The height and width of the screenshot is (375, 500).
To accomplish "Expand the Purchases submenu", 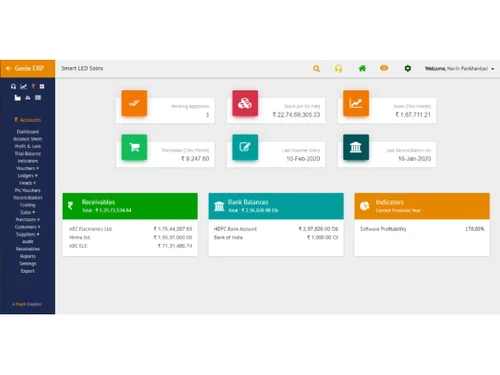I will point(28,220).
